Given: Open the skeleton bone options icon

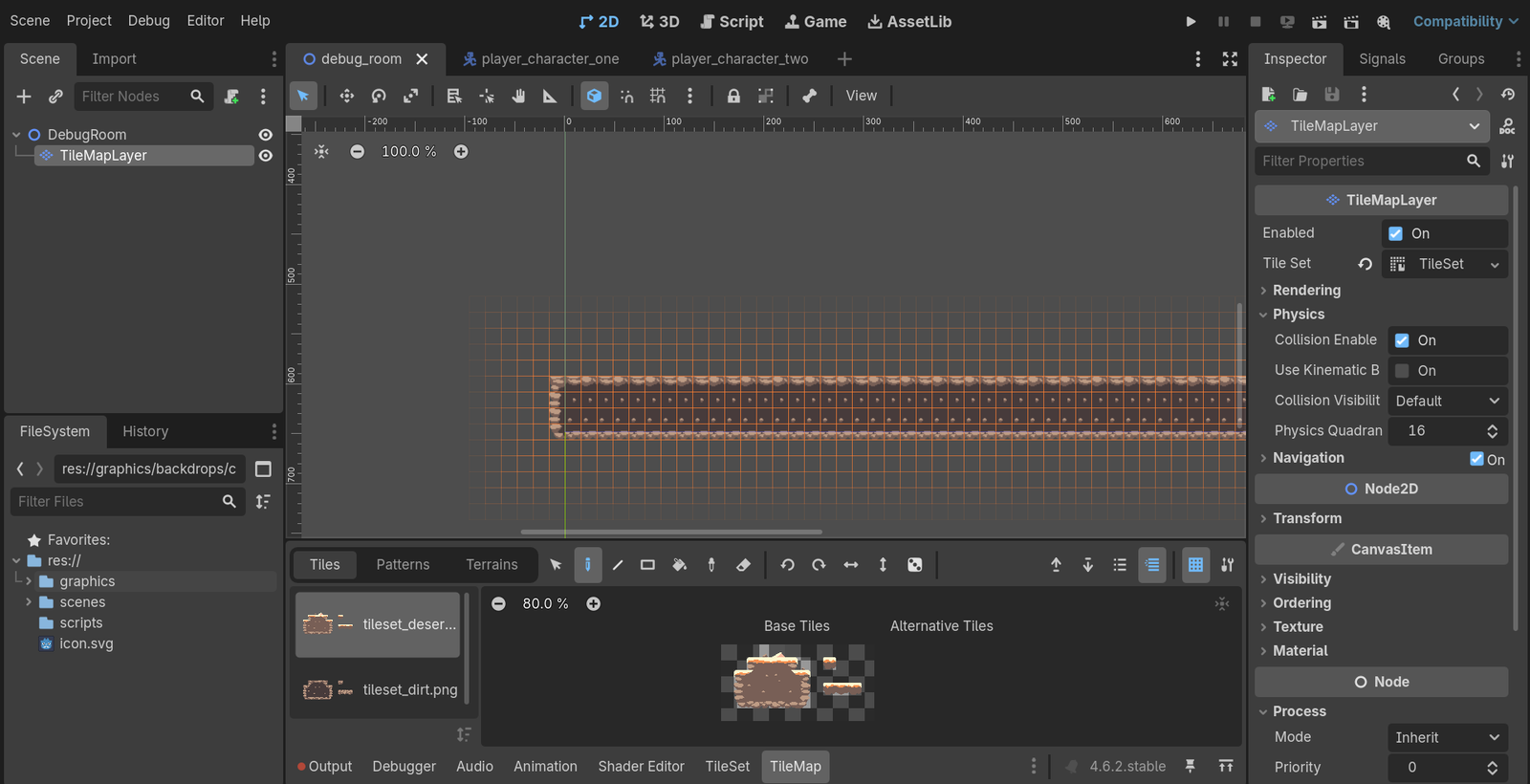Looking at the screenshot, I should coord(810,96).
